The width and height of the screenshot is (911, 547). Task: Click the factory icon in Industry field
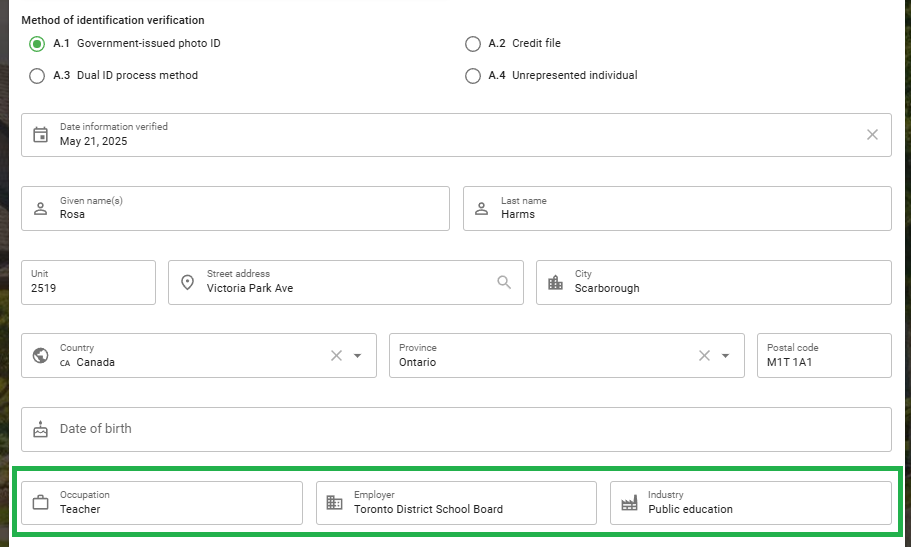pos(629,503)
